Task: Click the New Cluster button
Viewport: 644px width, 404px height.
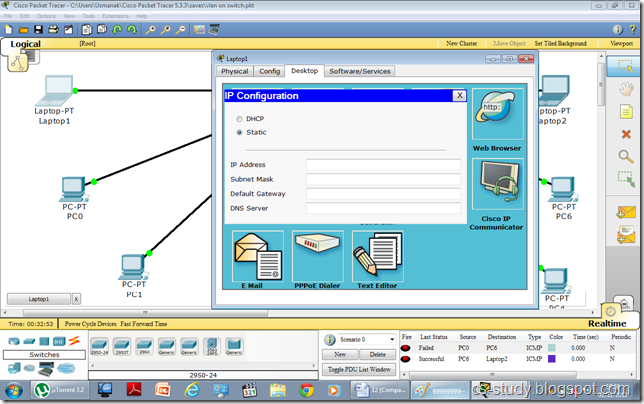Action: pos(462,44)
